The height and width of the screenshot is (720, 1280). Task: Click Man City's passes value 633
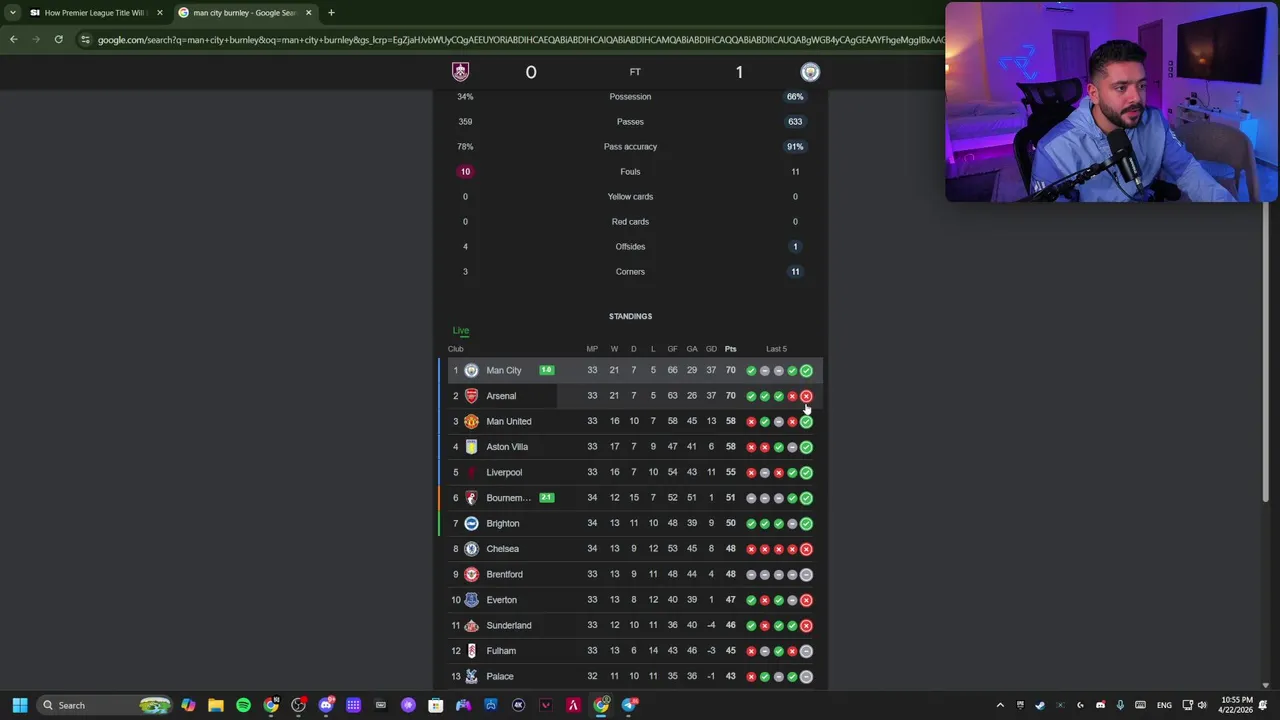click(x=795, y=121)
